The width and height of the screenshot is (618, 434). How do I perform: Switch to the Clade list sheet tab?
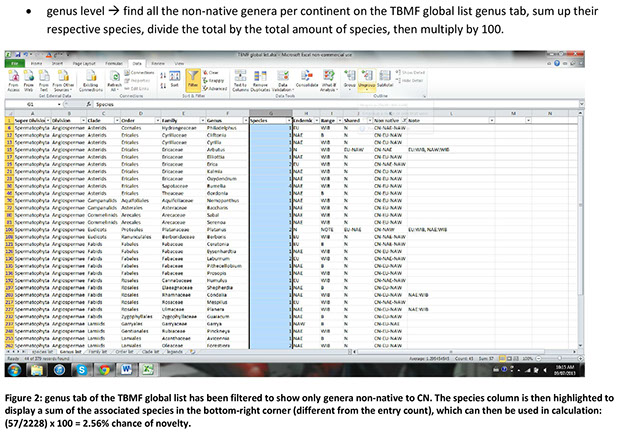150,352
